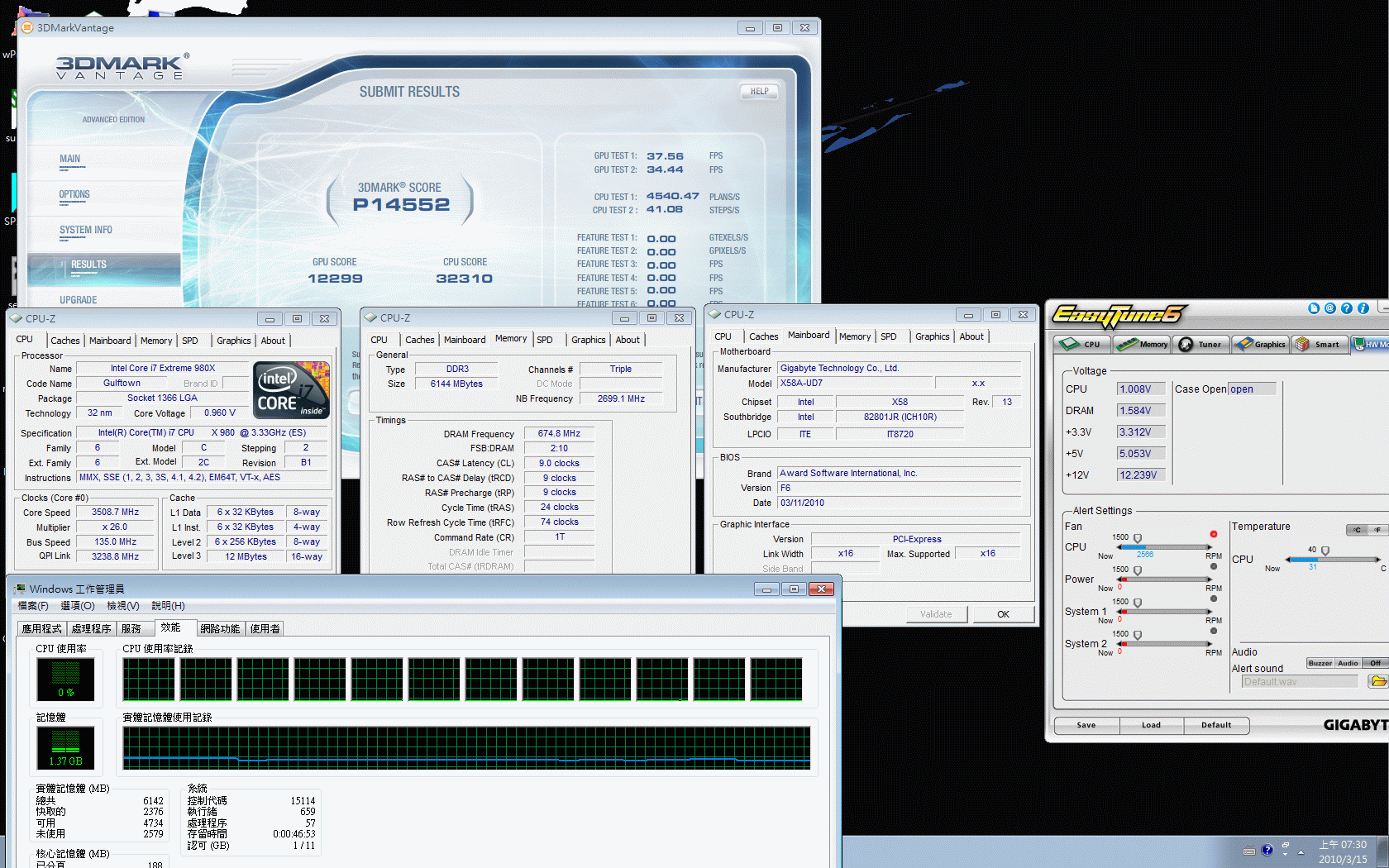1389x868 pixels.
Task: Switch temperature unit to Celsius
Action: (x=1357, y=530)
